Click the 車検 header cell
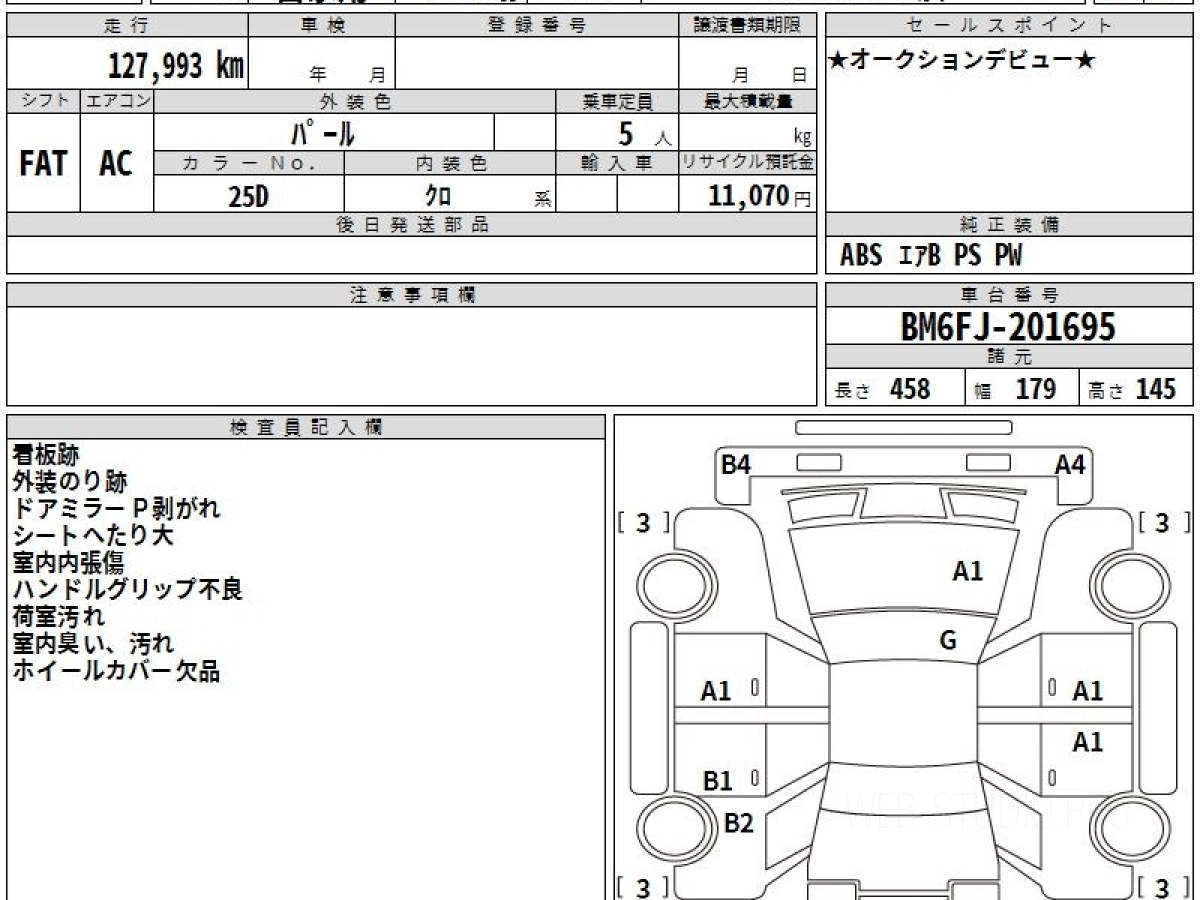 point(321,26)
